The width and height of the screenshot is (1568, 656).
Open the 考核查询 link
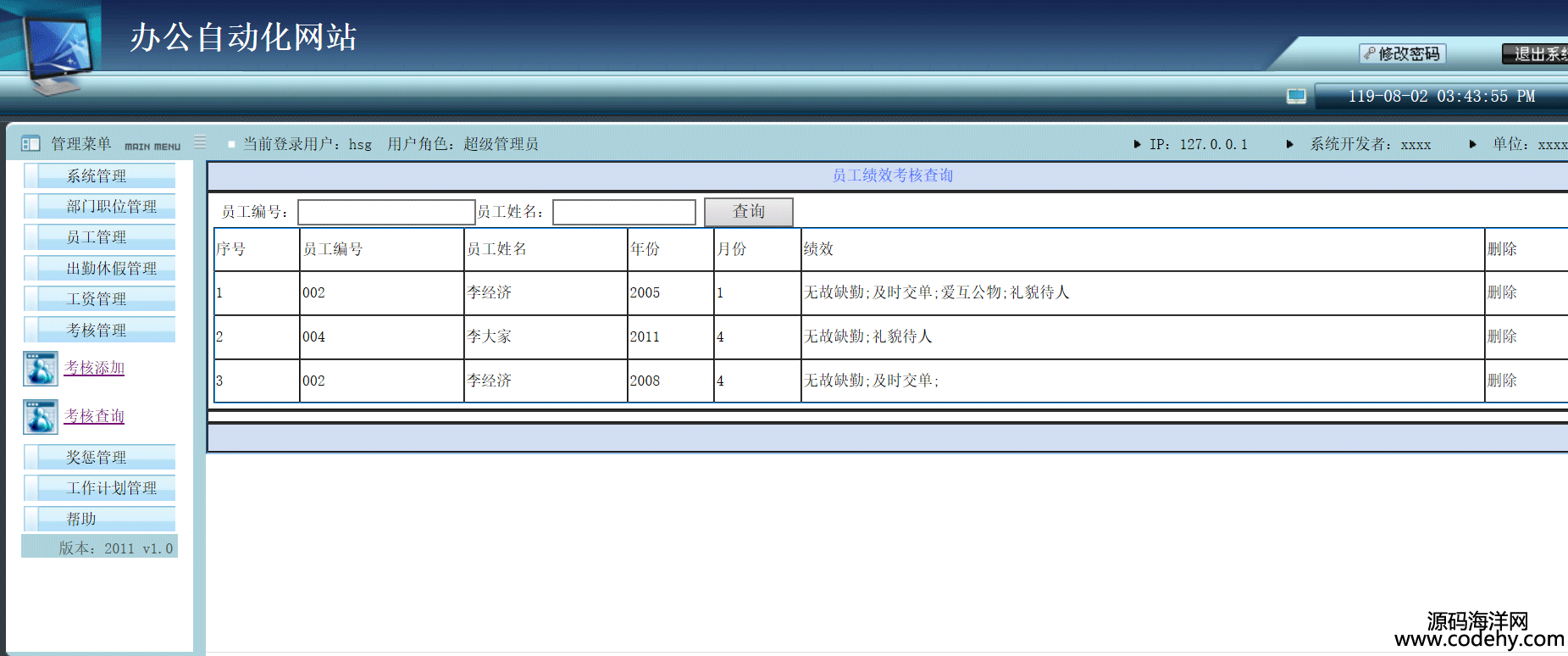[x=94, y=416]
